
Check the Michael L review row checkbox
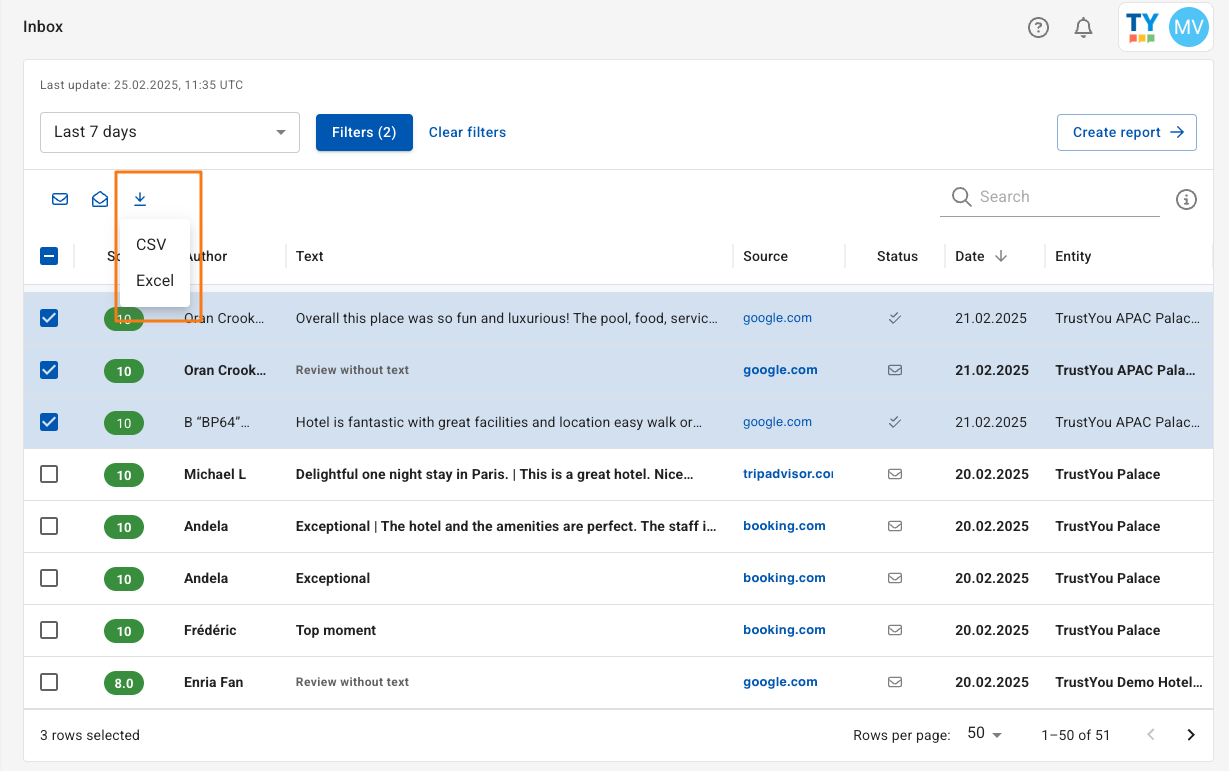(x=49, y=474)
